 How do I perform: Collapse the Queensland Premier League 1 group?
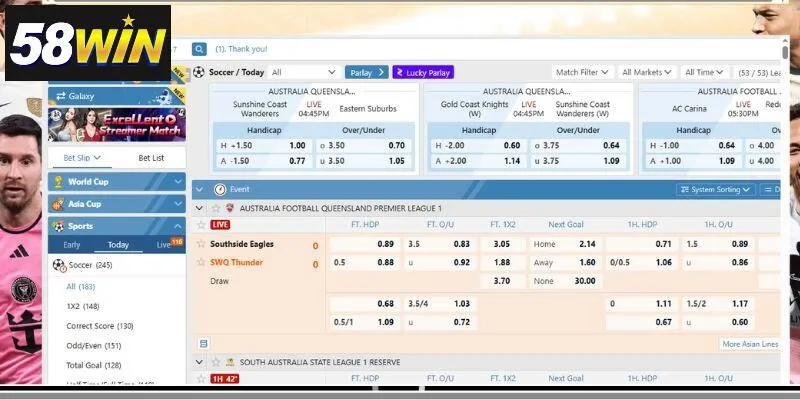coord(199,208)
